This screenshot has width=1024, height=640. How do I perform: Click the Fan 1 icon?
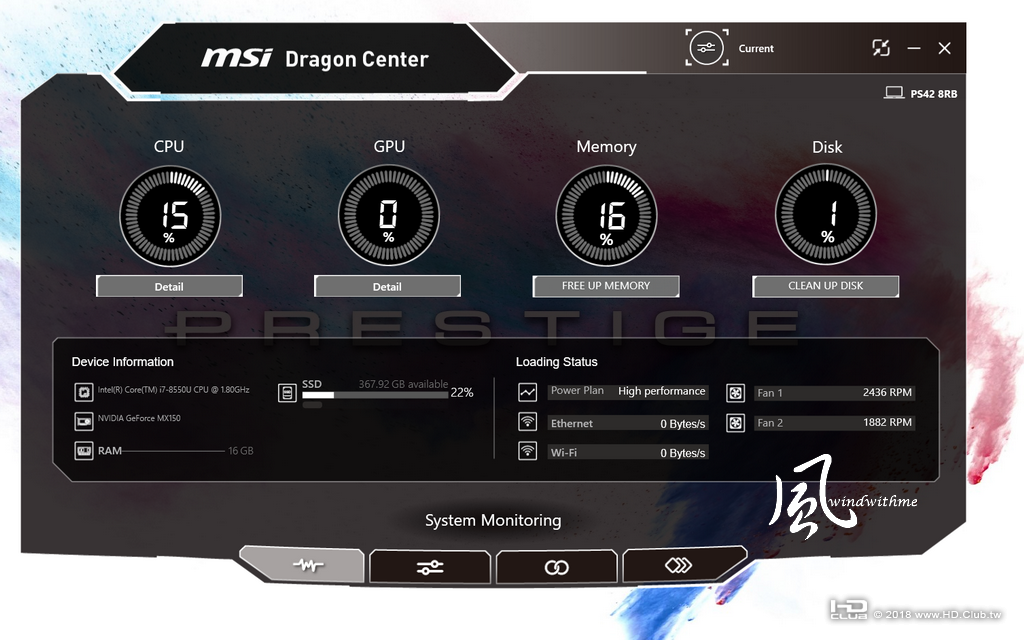point(736,392)
